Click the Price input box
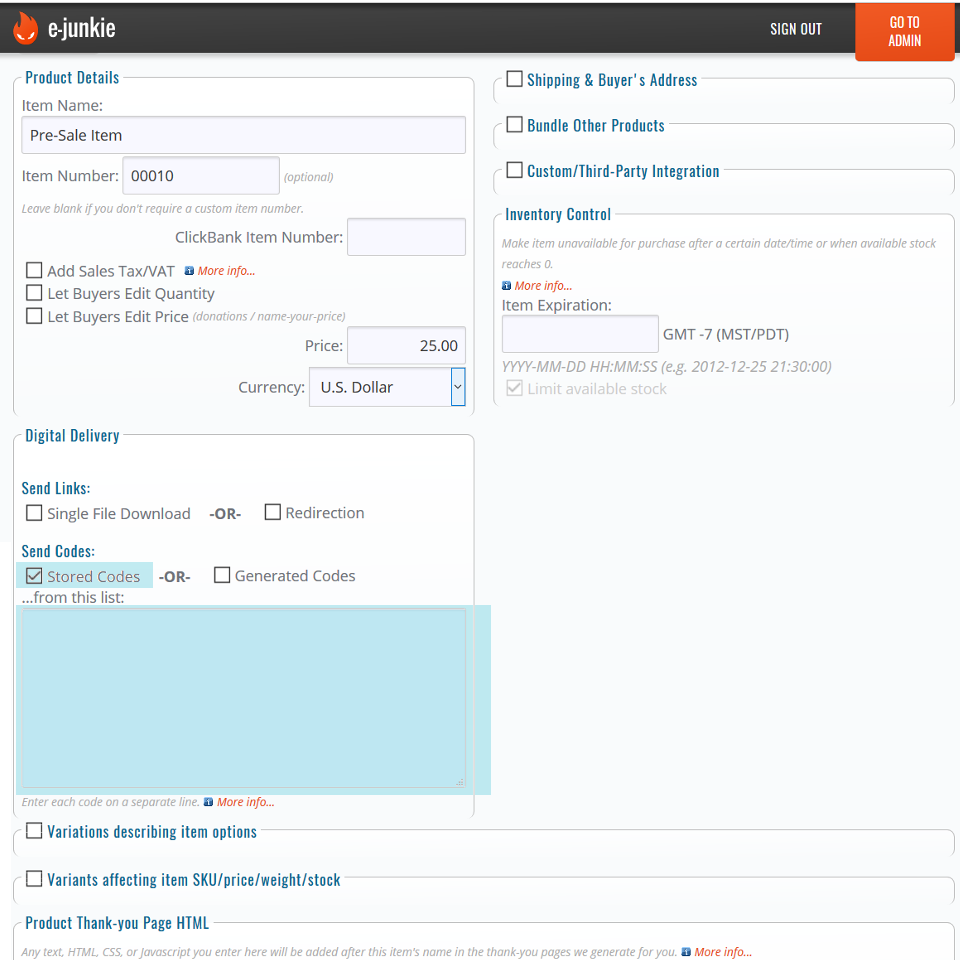The image size is (960, 960). pos(406,346)
